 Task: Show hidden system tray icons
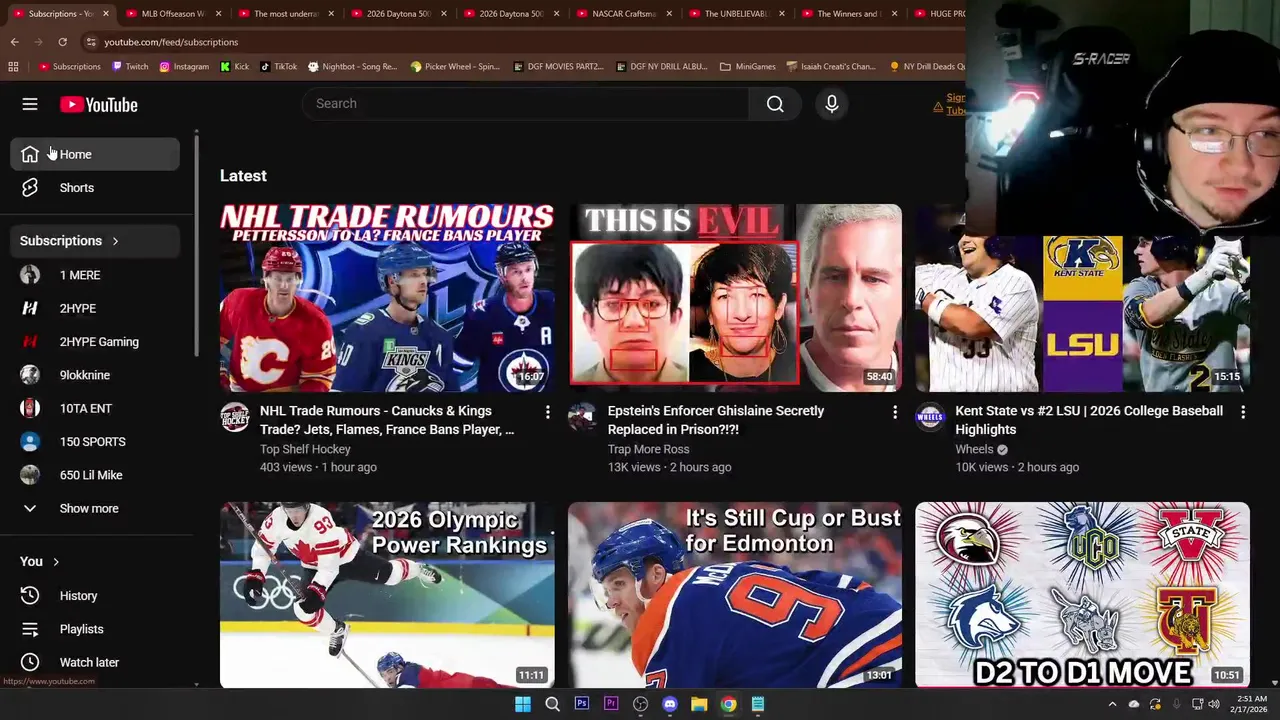(x=1112, y=704)
